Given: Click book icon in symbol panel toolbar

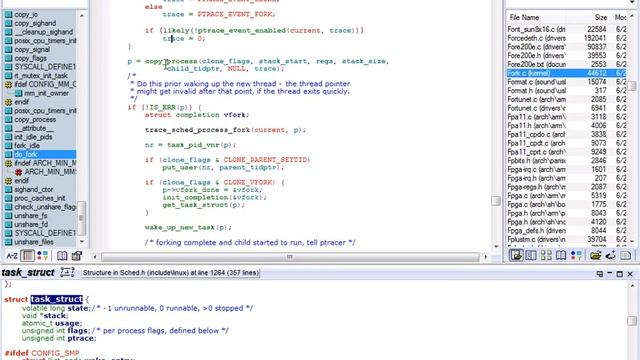Looking at the screenshot, I should click(x=62, y=256).
